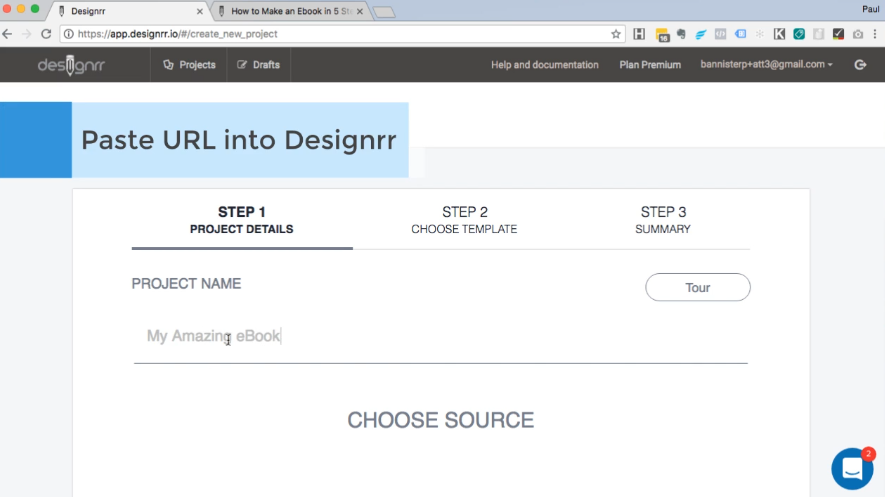The height and width of the screenshot is (497, 885).
Task: Click the Evernote elephant extension icon
Action: [x=681, y=34]
